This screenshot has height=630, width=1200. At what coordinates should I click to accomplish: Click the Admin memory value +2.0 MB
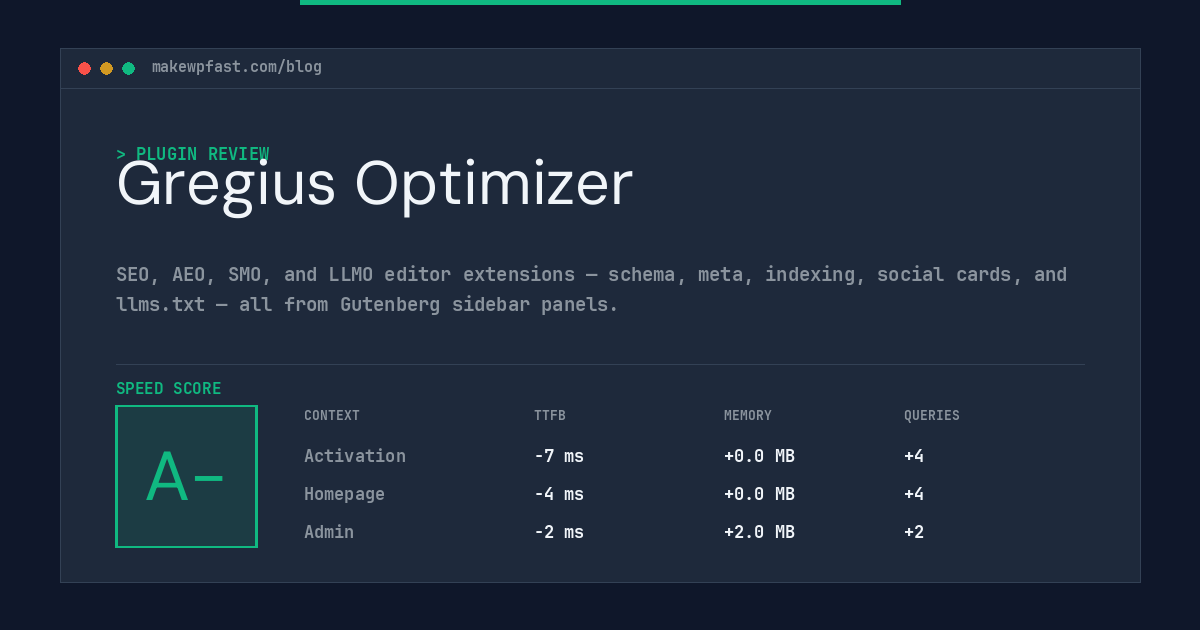[x=759, y=532]
